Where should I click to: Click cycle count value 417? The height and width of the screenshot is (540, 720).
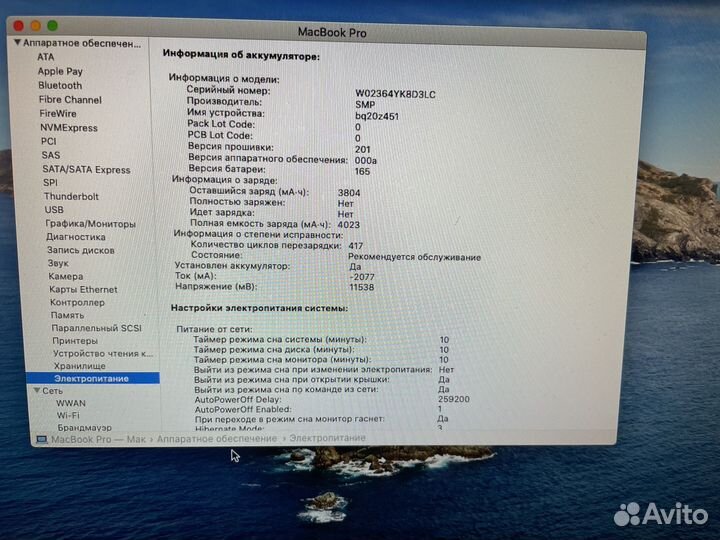point(355,246)
